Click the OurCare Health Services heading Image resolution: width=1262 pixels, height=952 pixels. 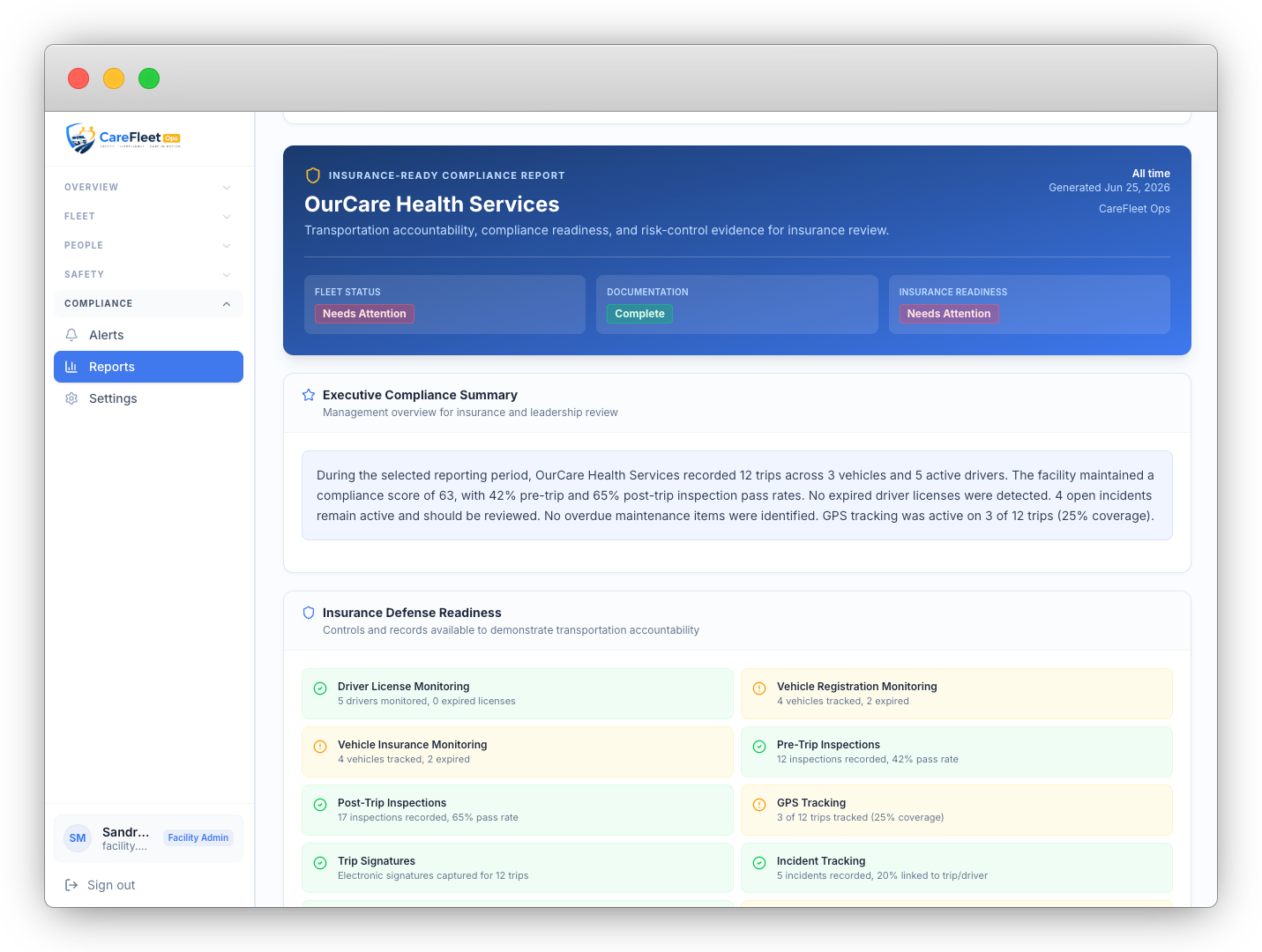tap(432, 205)
